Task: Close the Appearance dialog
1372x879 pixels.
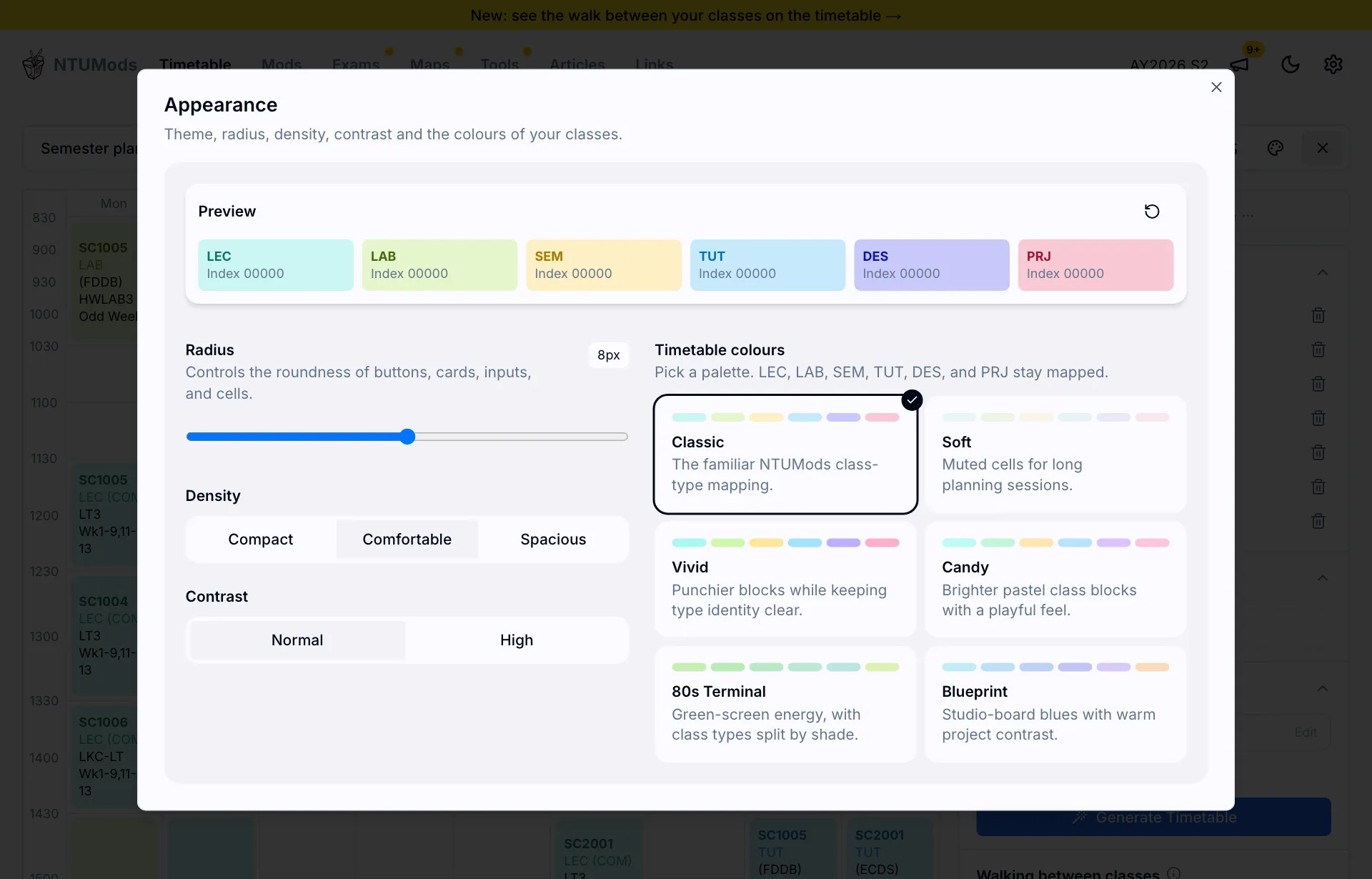Action: point(1216,87)
